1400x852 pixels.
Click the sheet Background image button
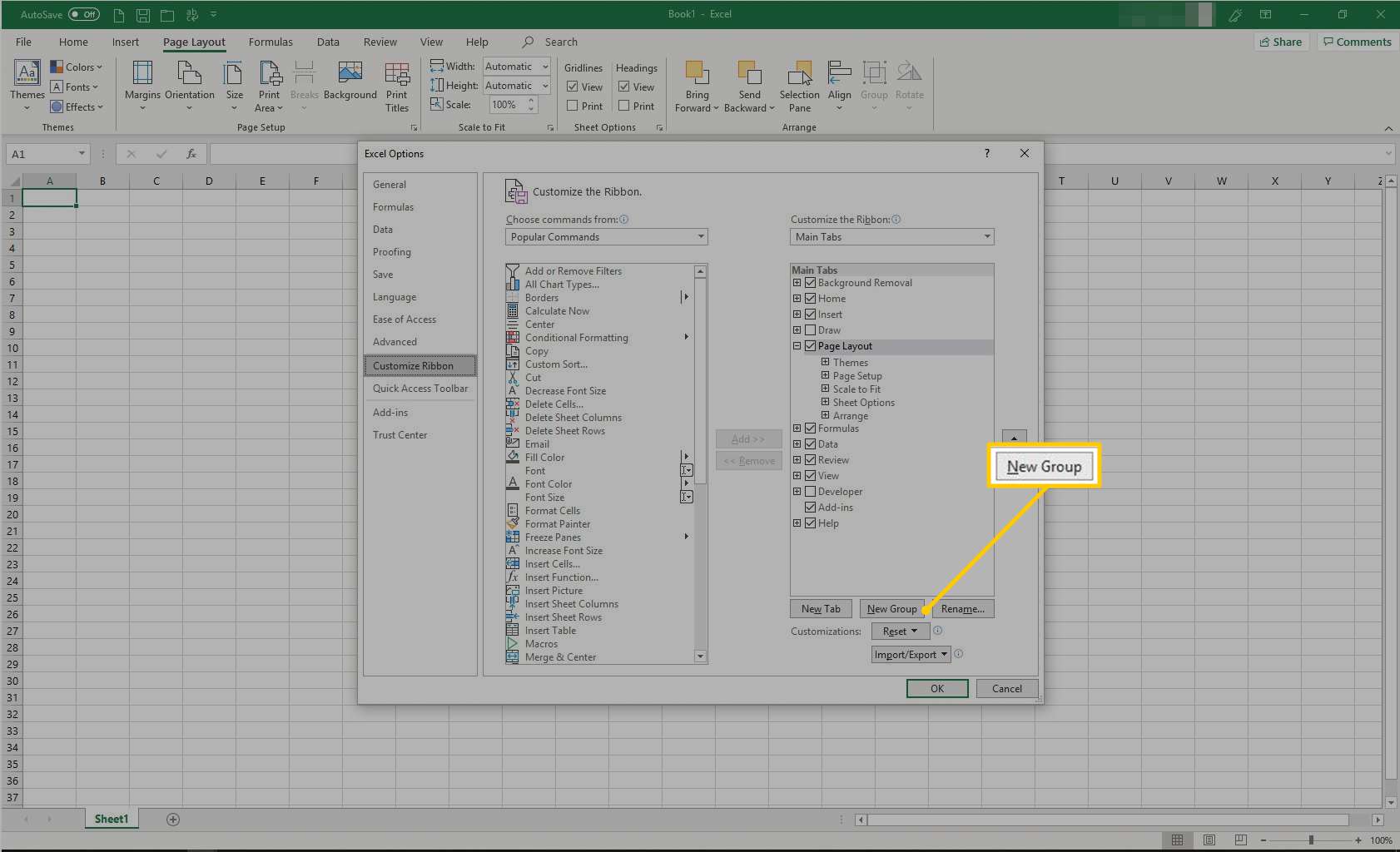click(350, 82)
